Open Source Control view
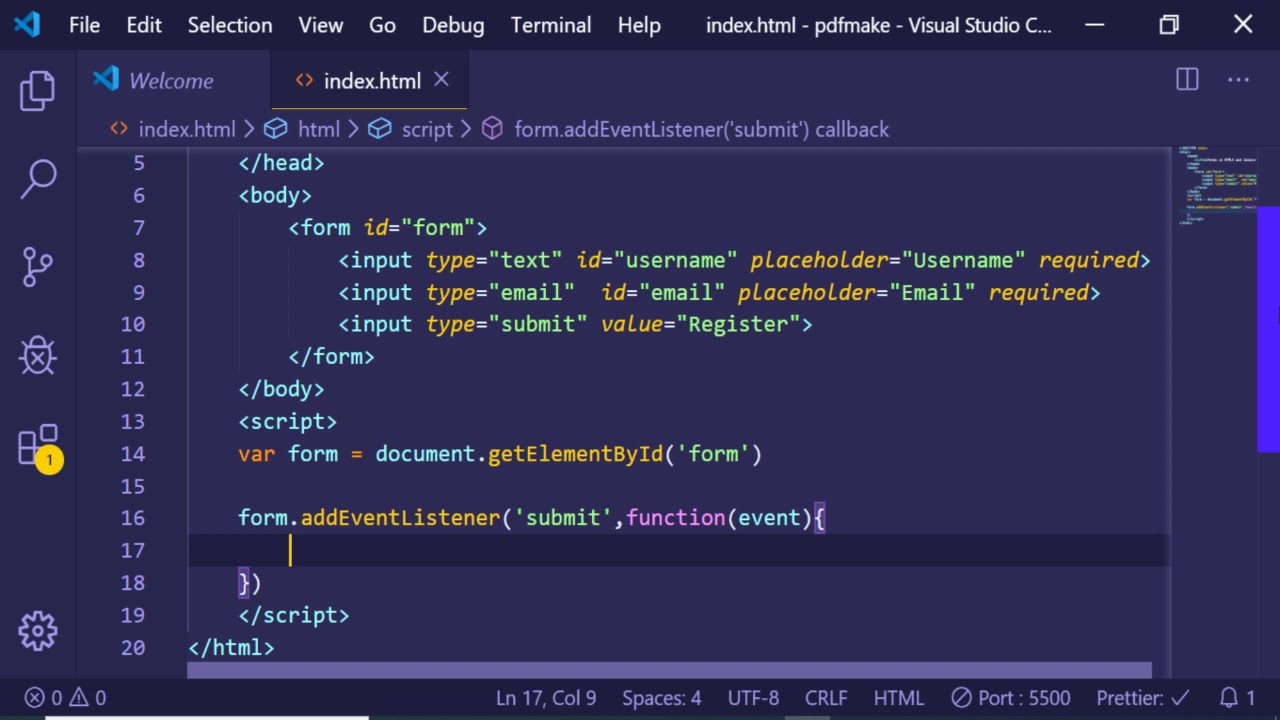The height and width of the screenshot is (720, 1280). click(38, 267)
